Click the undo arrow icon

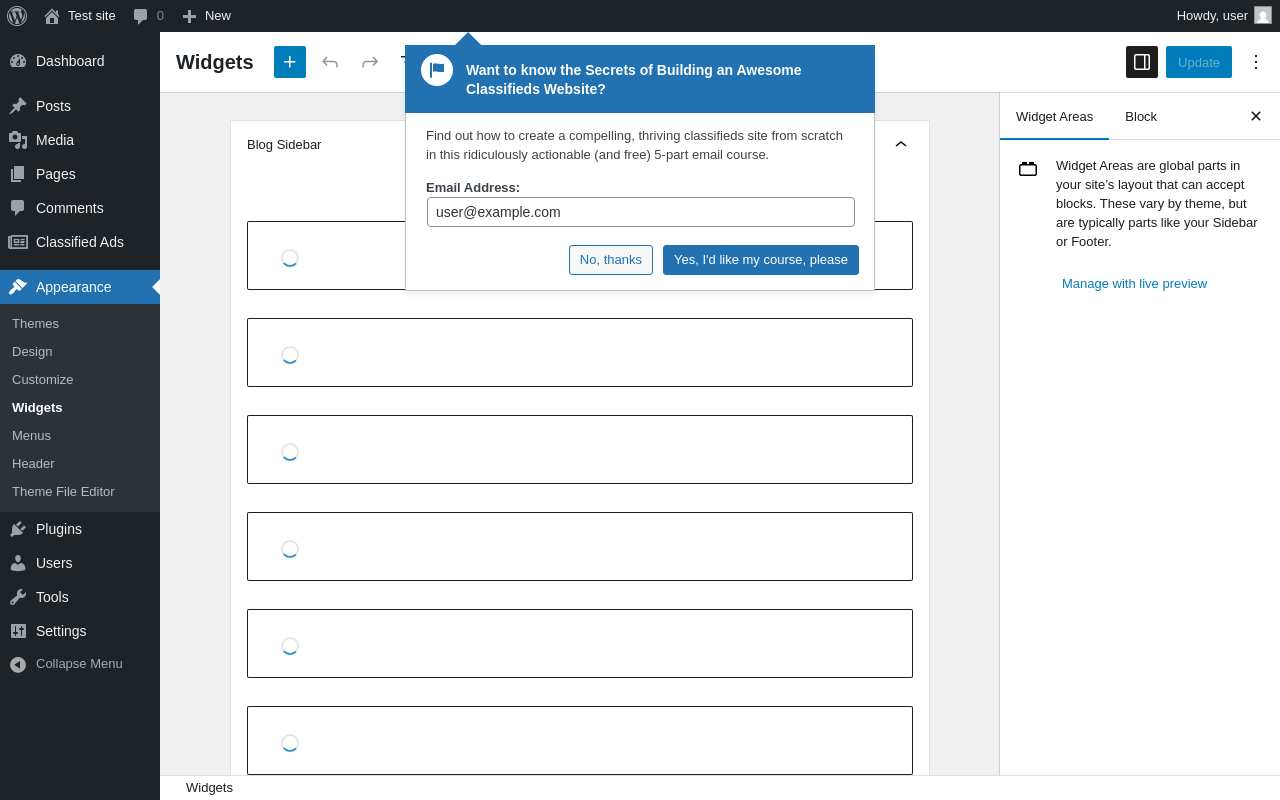coord(330,62)
